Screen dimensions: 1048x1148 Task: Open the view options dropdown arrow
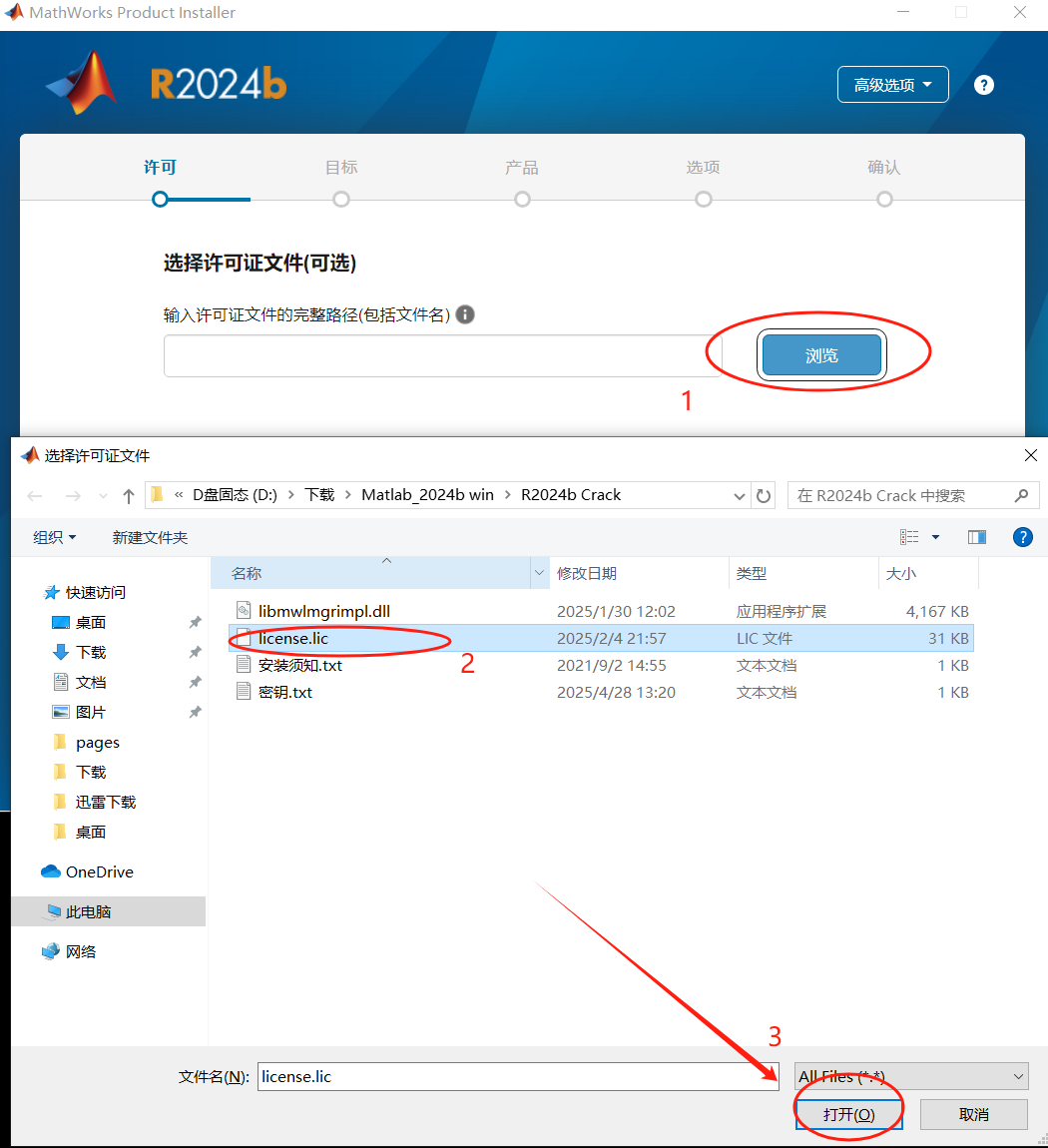click(935, 537)
